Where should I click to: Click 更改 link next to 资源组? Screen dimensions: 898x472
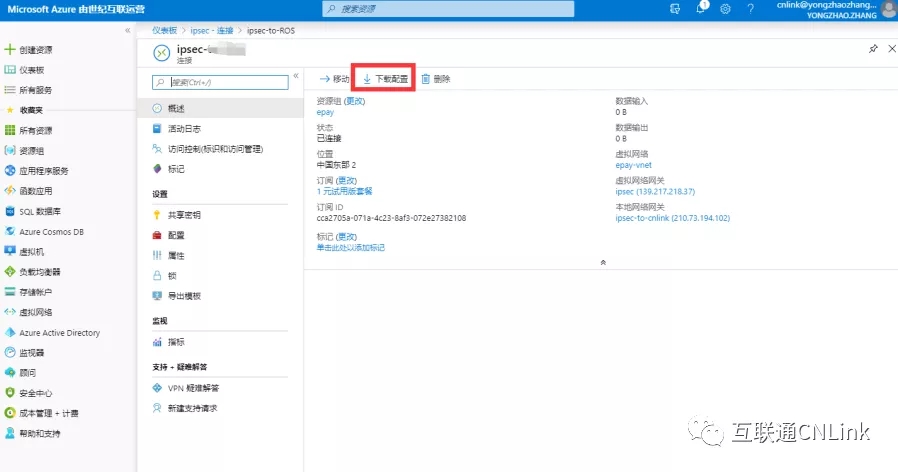pos(355,101)
